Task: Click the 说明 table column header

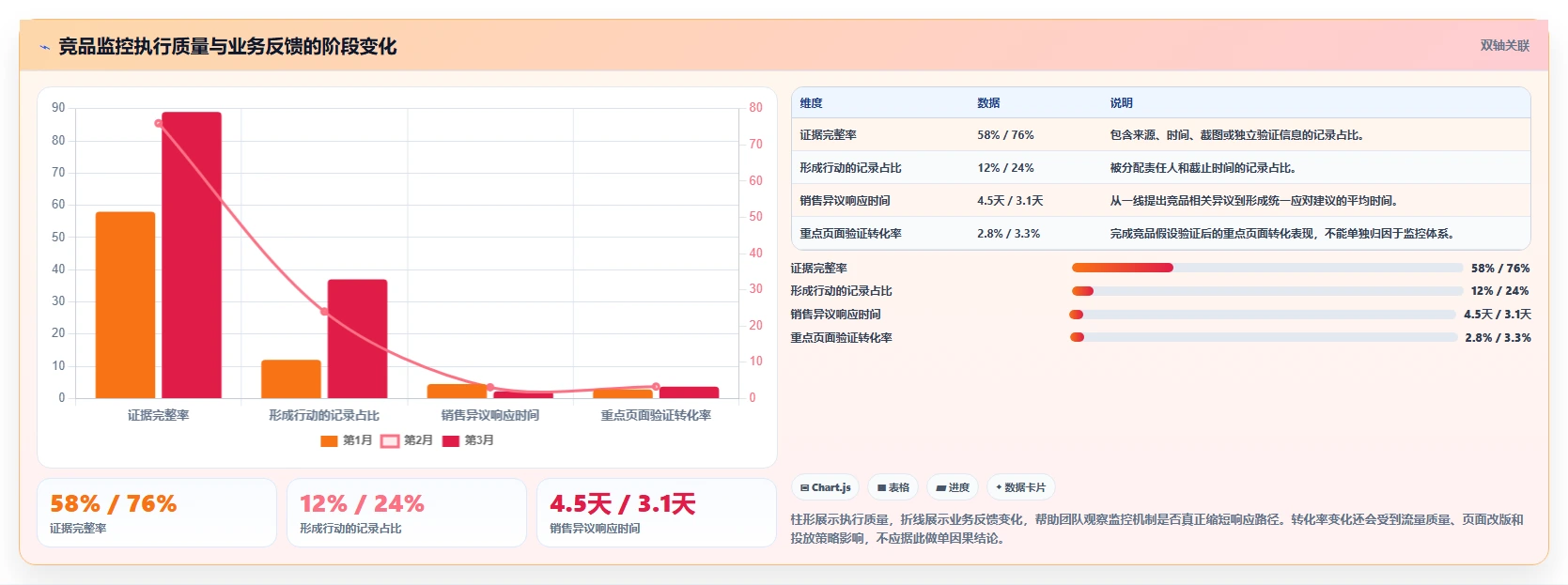Action: click(1121, 103)
